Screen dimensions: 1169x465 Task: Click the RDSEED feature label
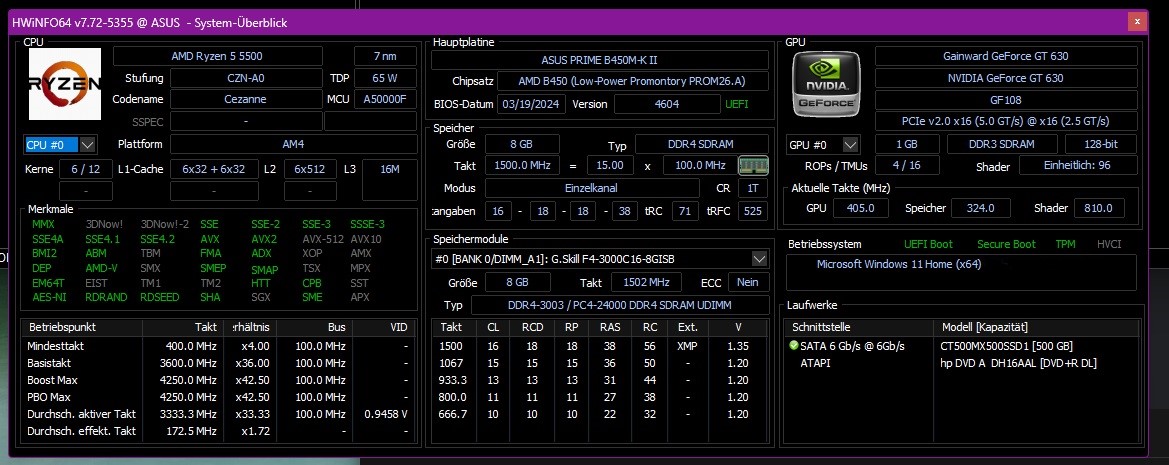(x=160, y=297)
